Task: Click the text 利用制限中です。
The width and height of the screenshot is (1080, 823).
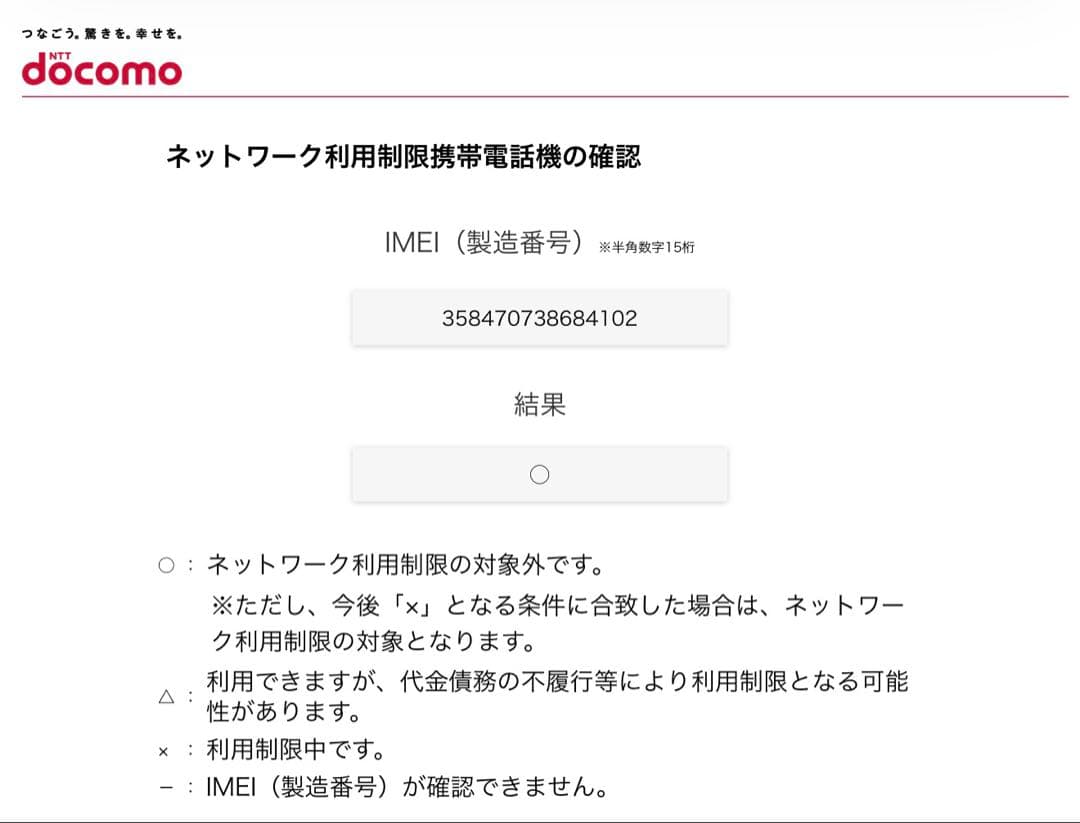Action: [296, 749]
